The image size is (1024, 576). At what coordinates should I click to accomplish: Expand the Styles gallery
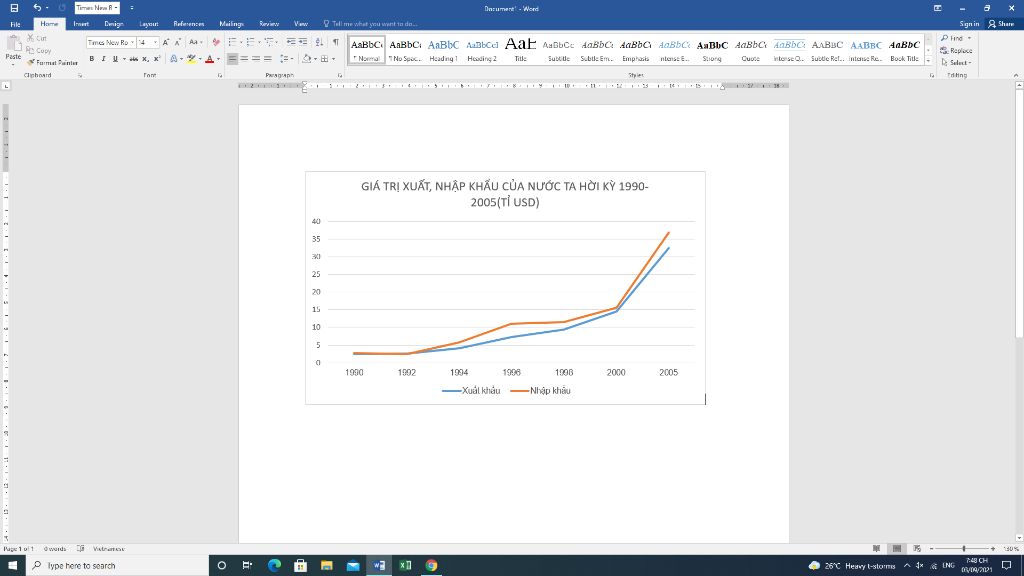(929, 61)
